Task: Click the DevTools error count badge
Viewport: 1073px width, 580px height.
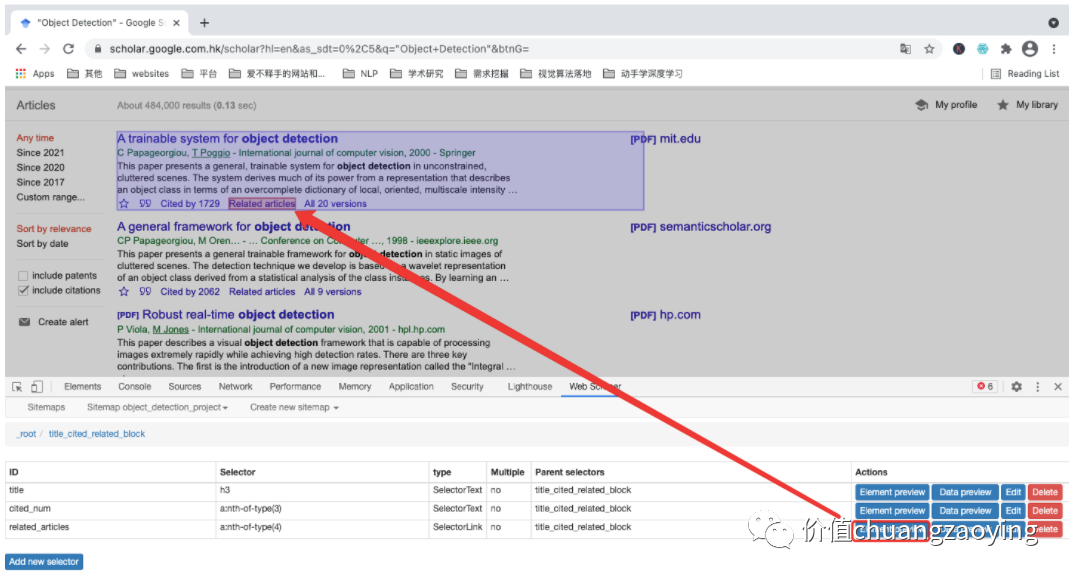Action: (x=985, y=387)
